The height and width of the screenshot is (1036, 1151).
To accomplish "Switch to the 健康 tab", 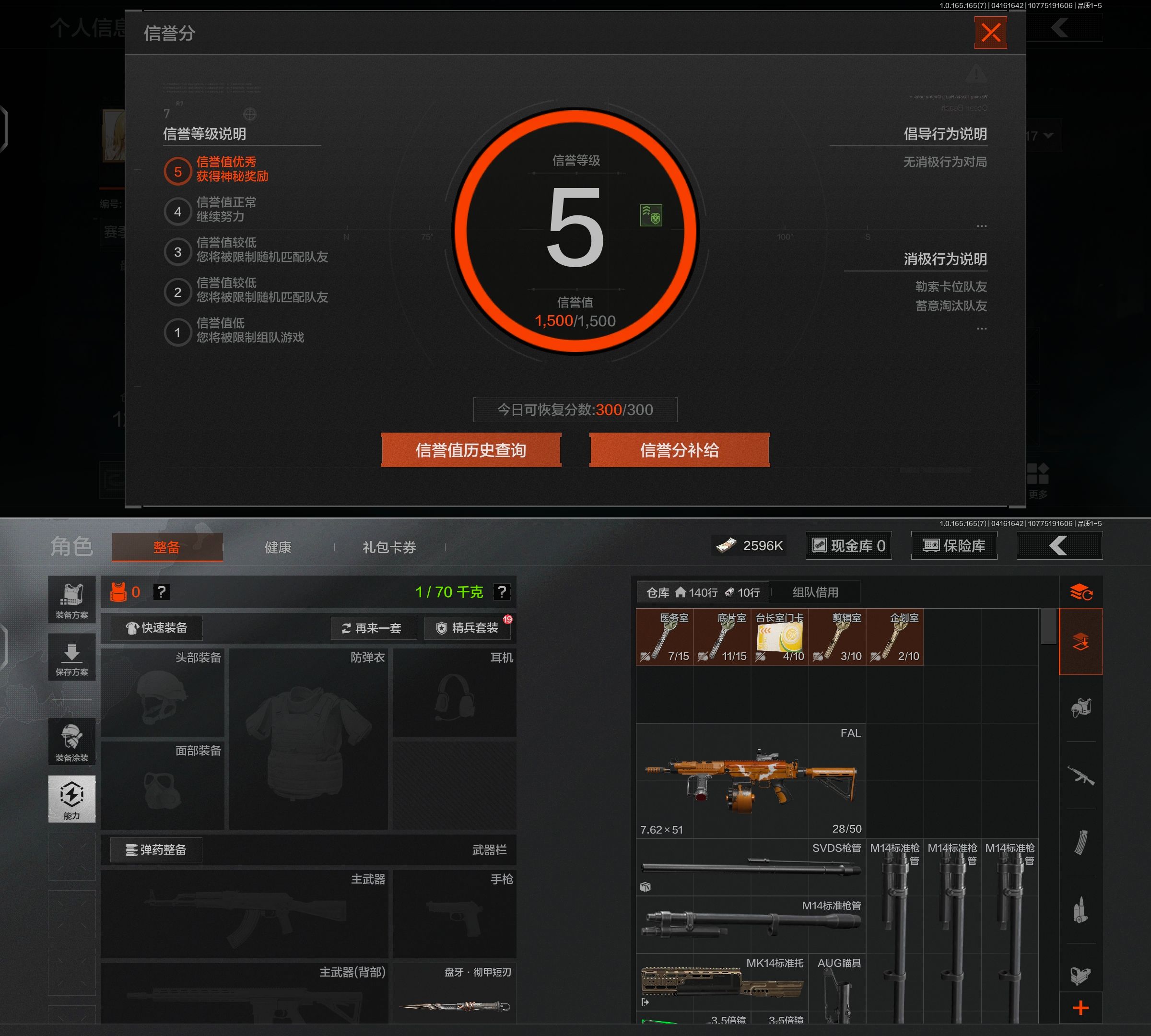I will (x=278, y=547).
